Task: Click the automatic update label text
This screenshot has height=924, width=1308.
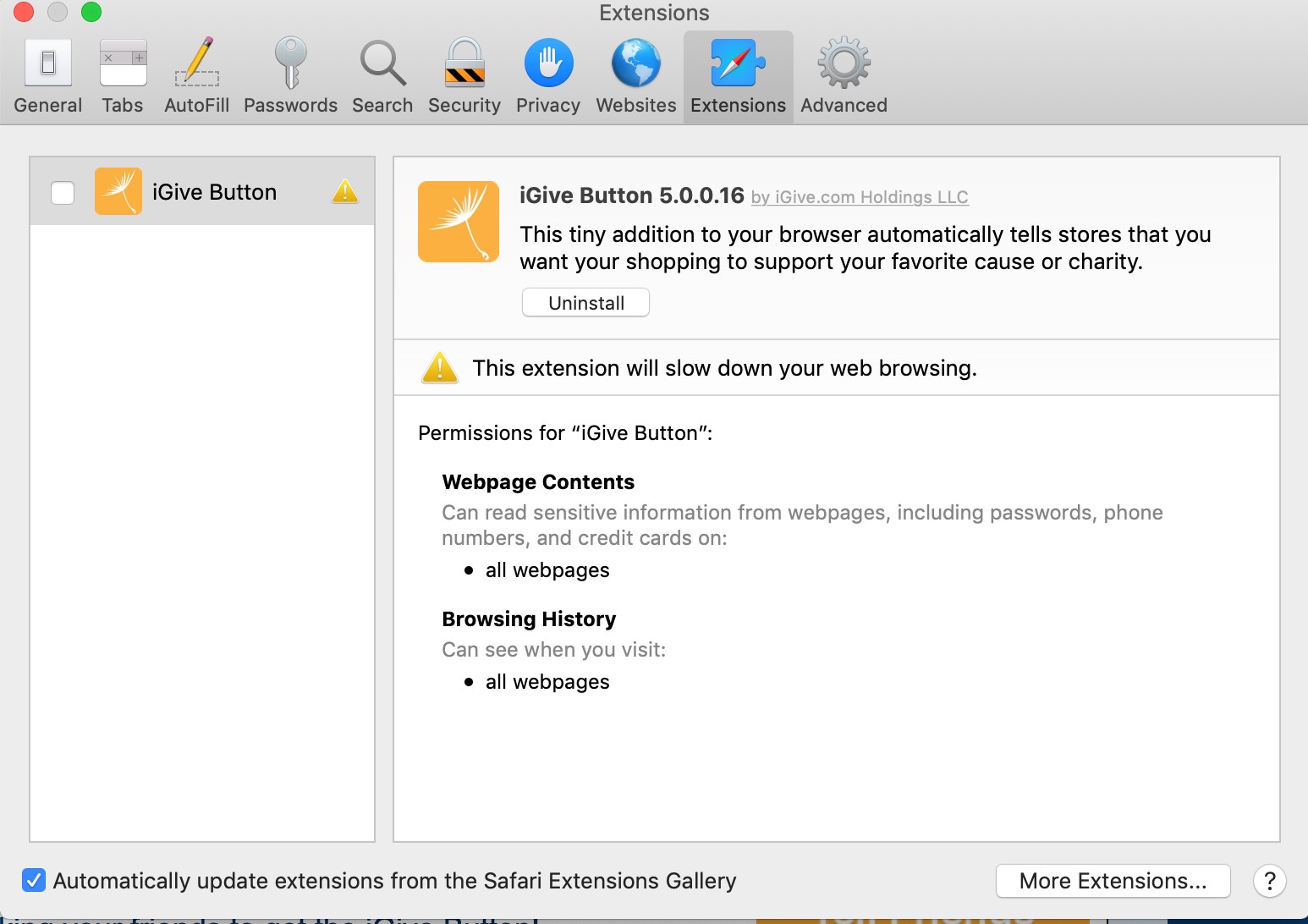Action: [394, 881]
